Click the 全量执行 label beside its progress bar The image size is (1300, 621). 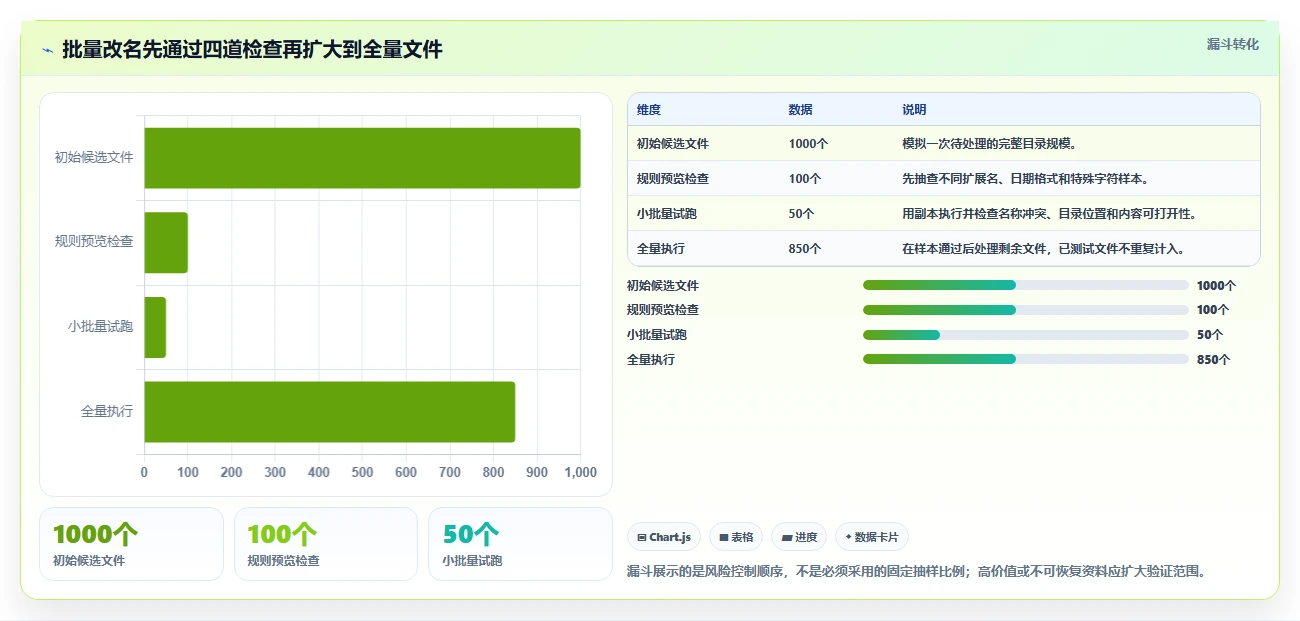tap(651, 360)
